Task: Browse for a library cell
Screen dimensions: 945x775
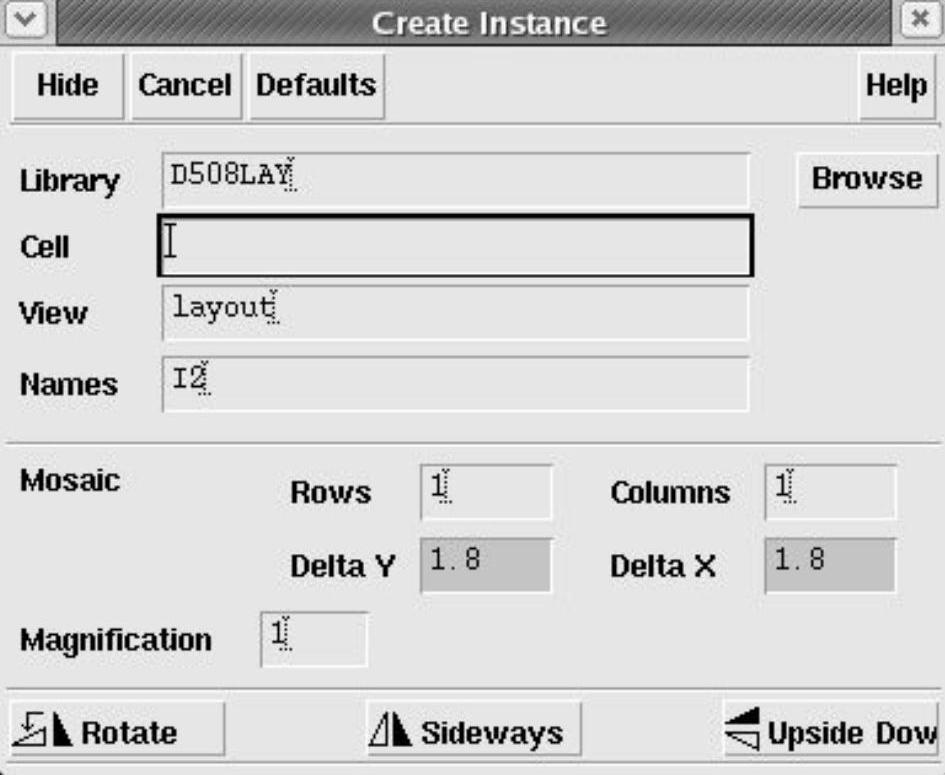Action: tap(866, 179)
